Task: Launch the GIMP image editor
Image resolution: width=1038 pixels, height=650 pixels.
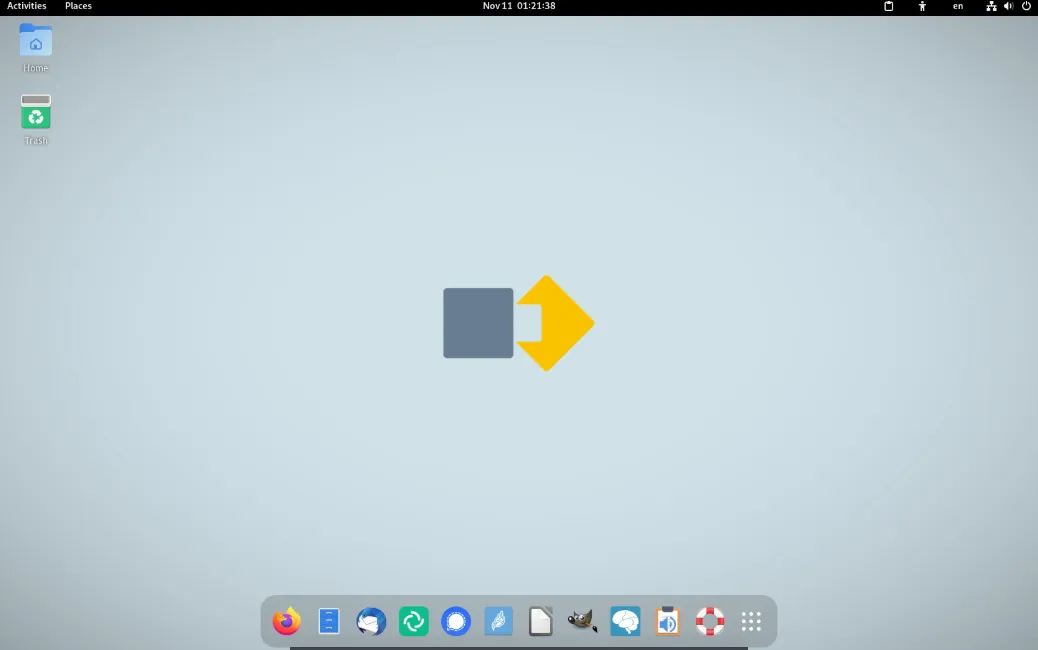Action: 583,621
